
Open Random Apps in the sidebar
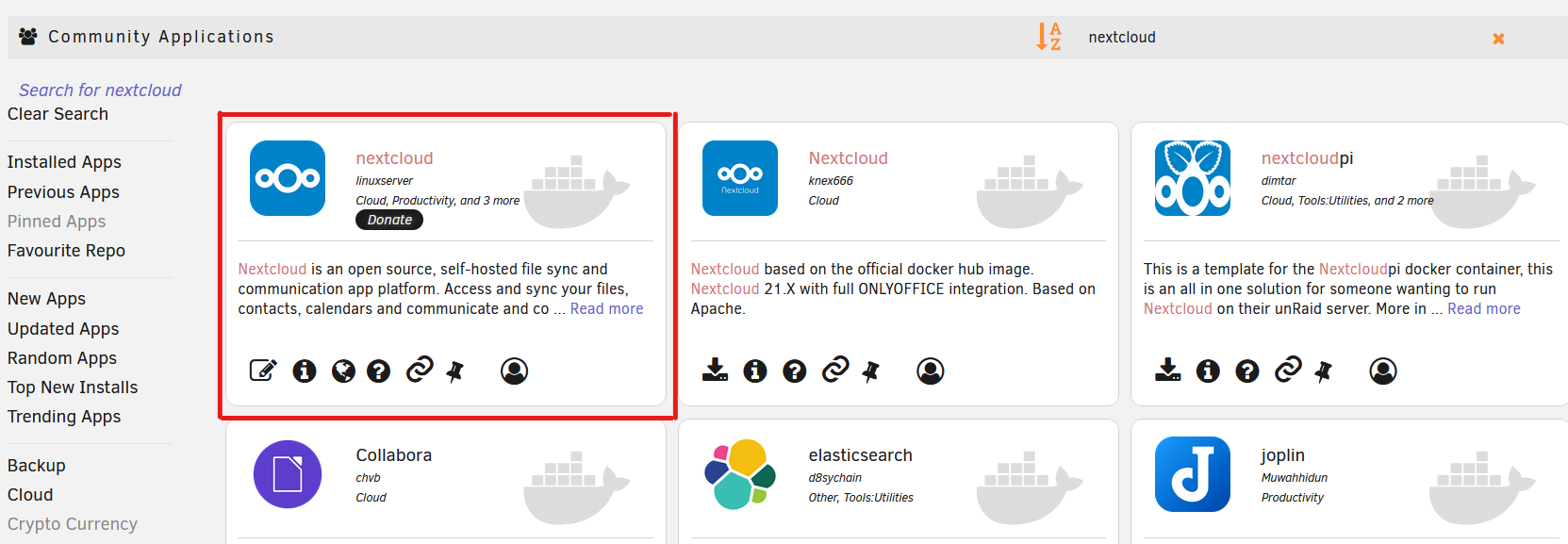coord(62,358)
